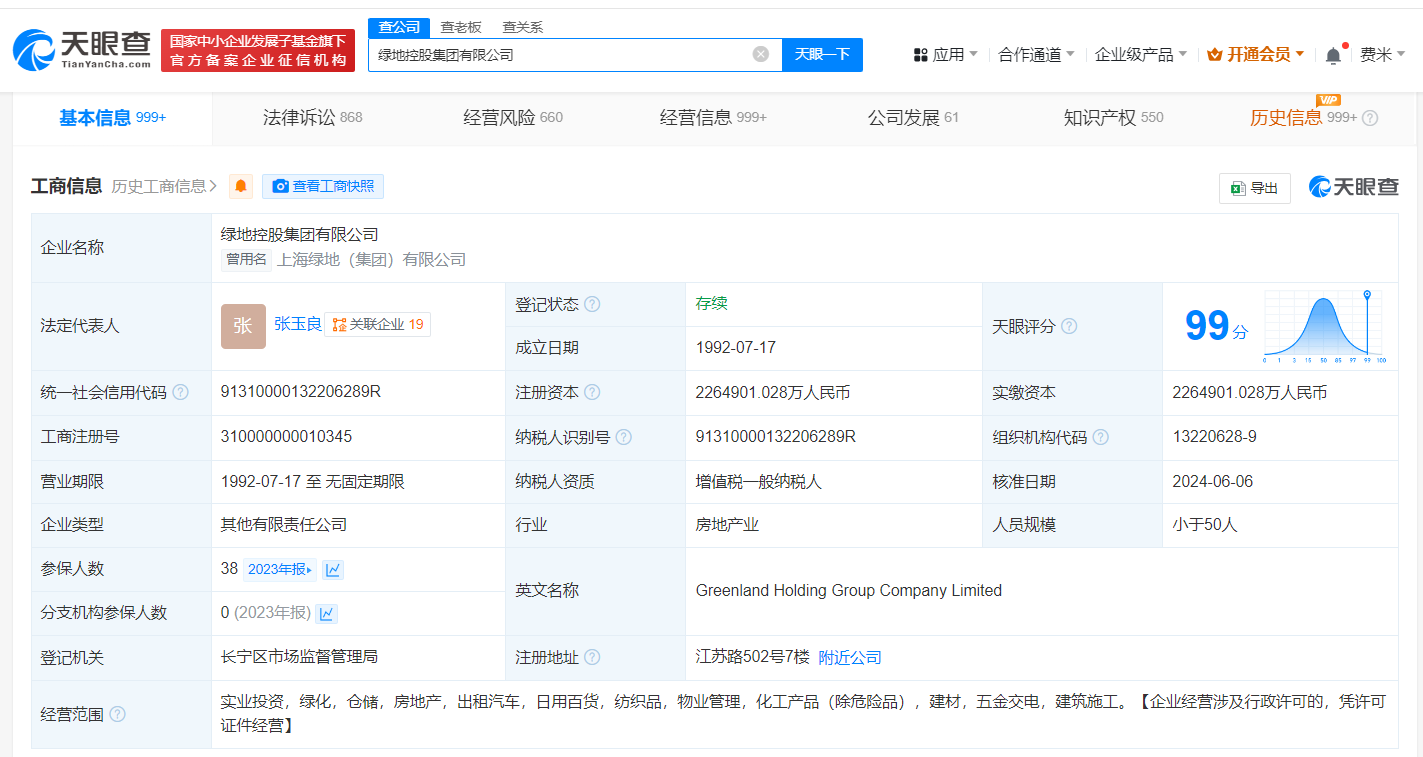This screenshot has width=1423, height=757.
Task: Click the 天眼评分 distribution curve chart
Action: pyautogui.click(x=1323, y=326)
